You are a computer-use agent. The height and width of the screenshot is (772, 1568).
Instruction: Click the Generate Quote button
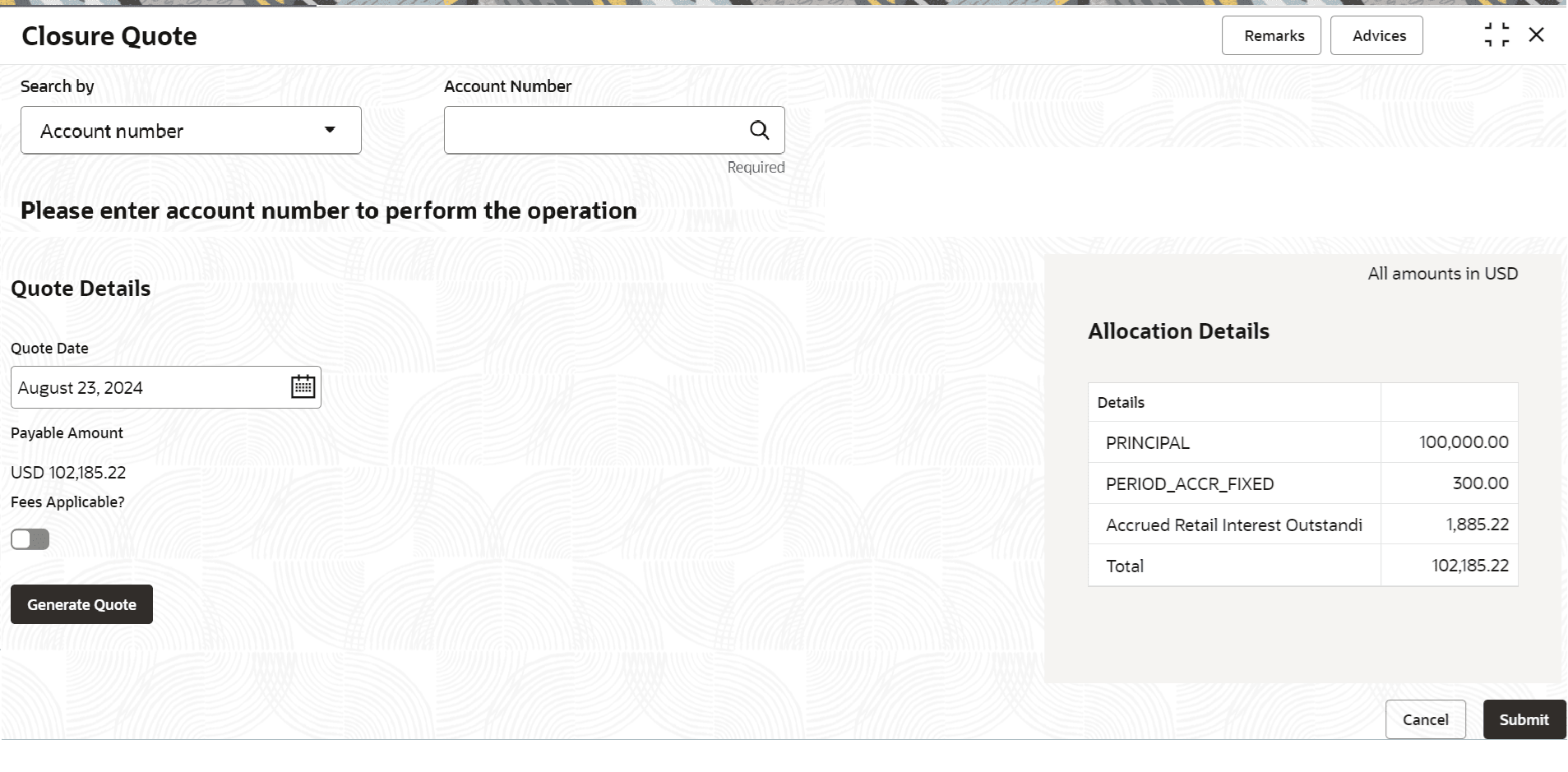[x=81, y=604]
